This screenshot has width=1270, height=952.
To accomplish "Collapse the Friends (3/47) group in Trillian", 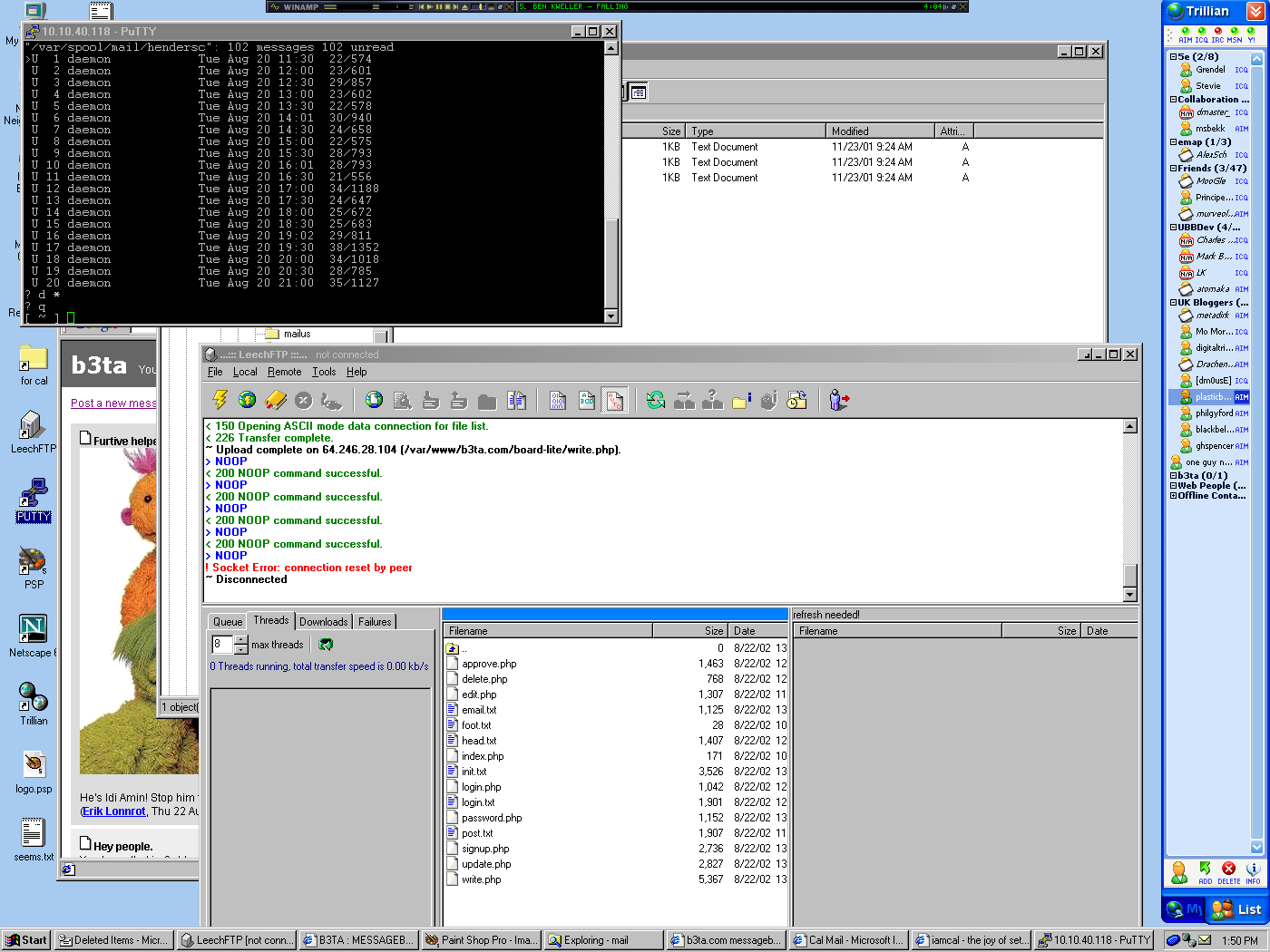I will (x=1173, y=169).
